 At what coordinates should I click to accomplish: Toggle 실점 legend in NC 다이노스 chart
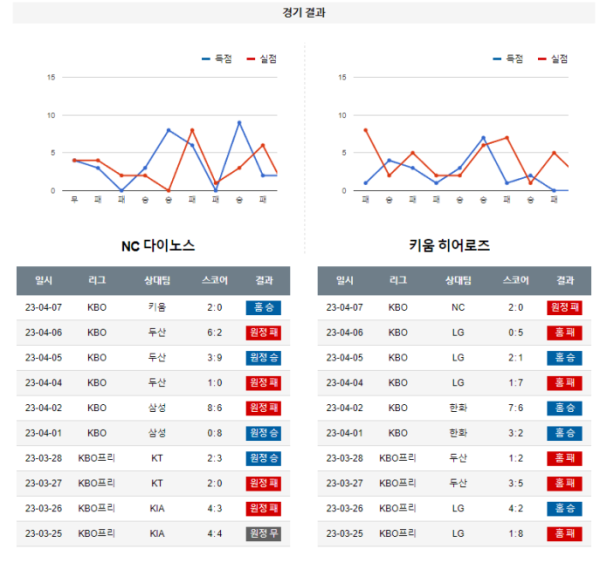click(262, 59)
